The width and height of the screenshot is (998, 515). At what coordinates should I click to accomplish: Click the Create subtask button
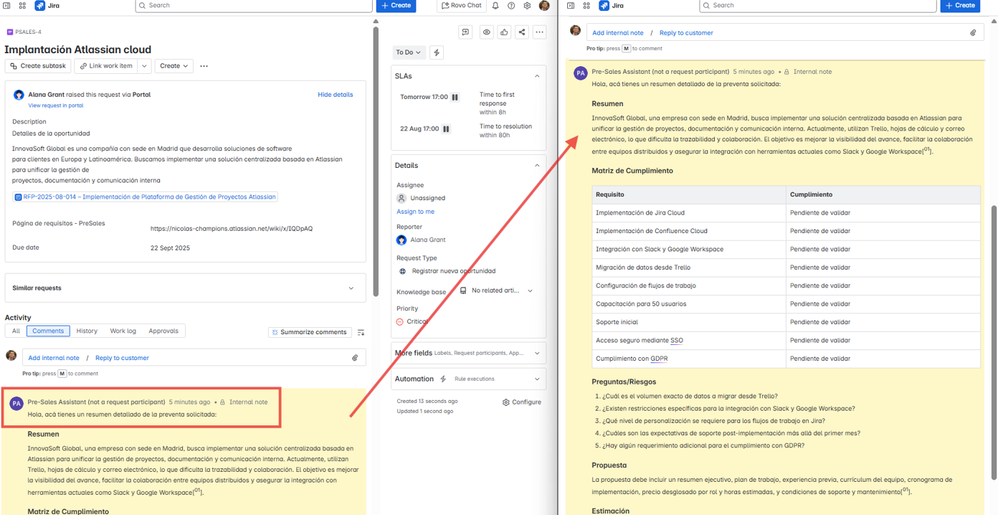click(x=38, y=66)
